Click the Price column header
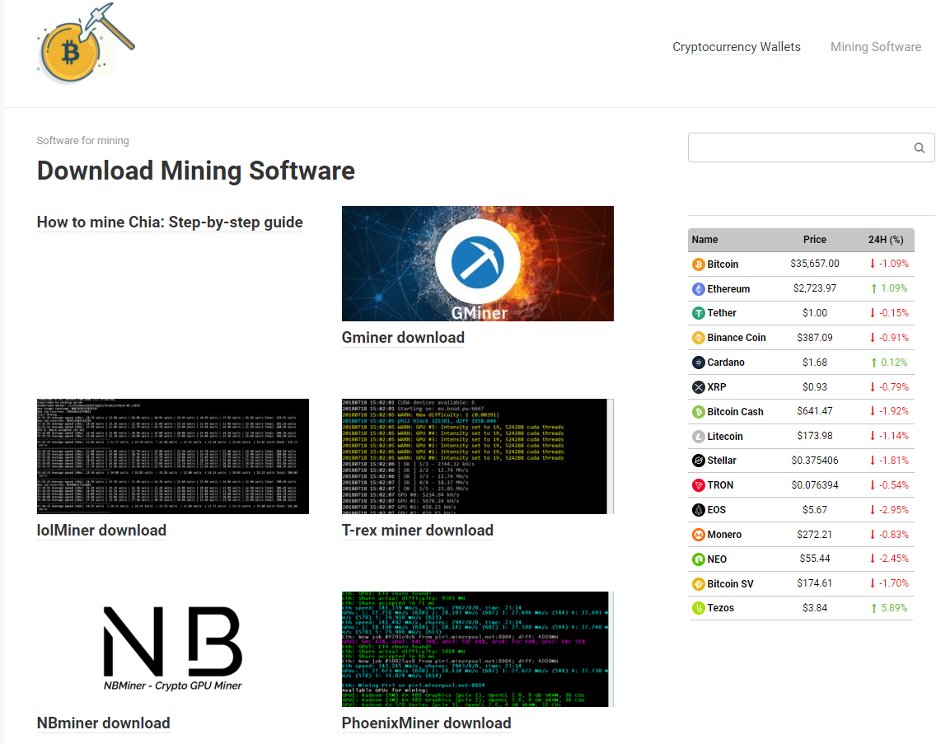This screenshot has height=744, width=936. 814,239
